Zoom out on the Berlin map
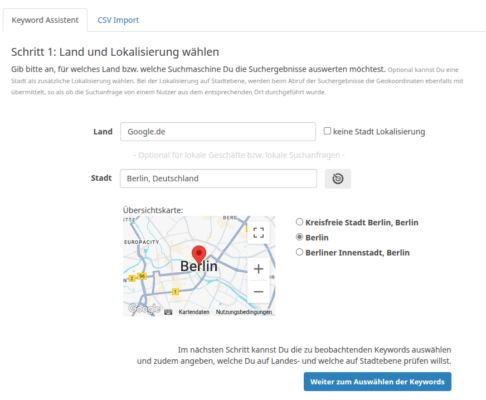The height and width of the screenshot is (400, 486). click(x=258, y=292)
